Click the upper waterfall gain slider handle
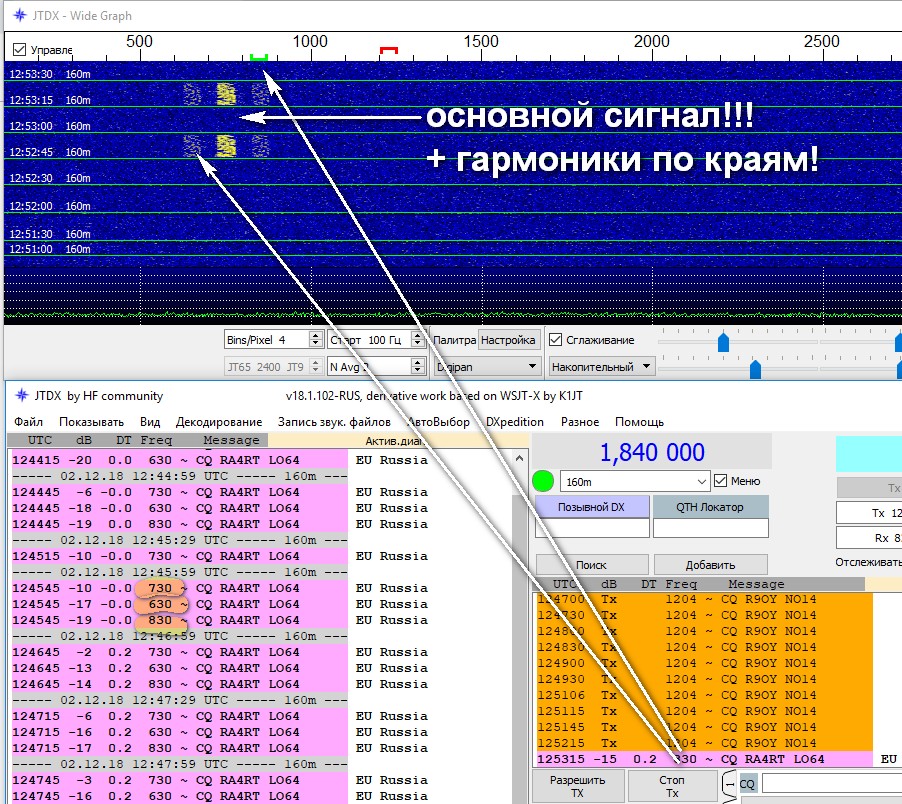The width and height of the screenshot is (902, 804). (x=723, y=343)
